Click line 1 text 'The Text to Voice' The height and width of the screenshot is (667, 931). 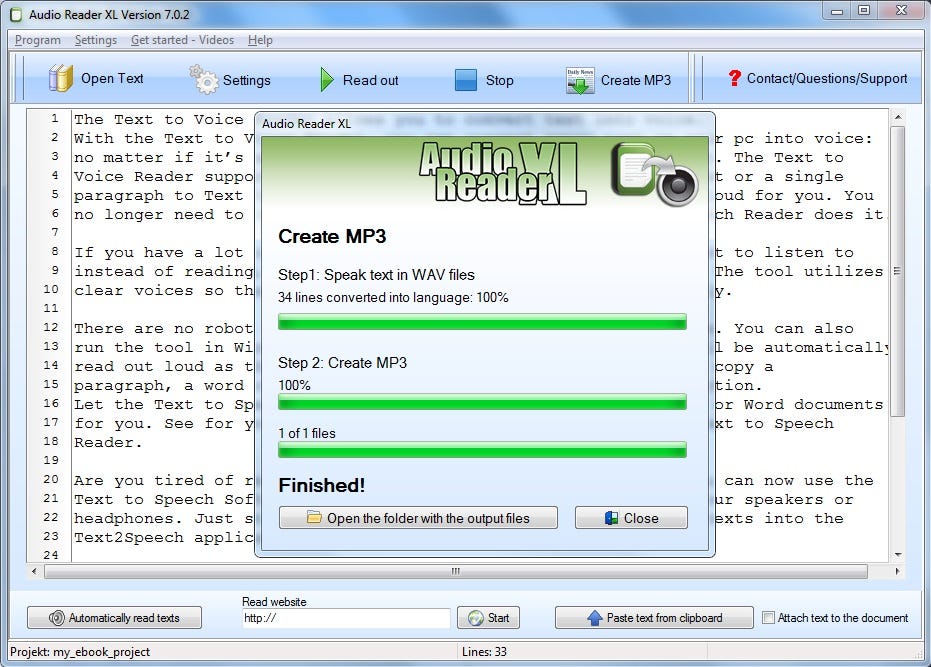coord(159,119)
